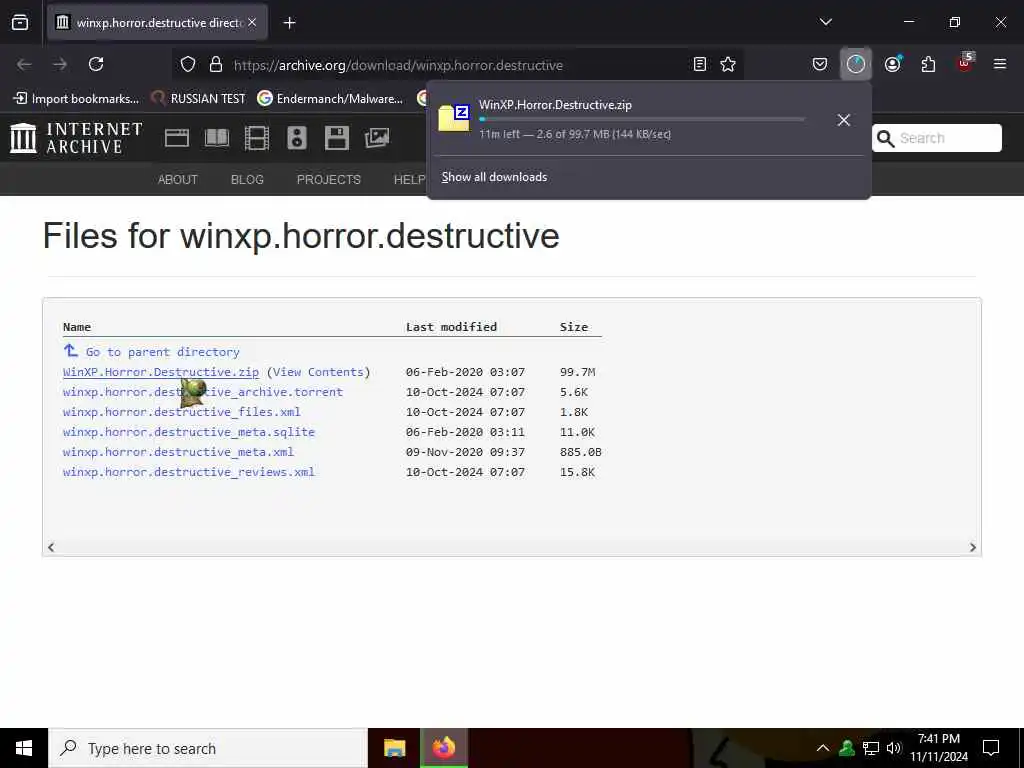The width and height of the screenshot is (1024, 768).
Task: Open Internet Archive audio speaker icon
Action: [x=296, y=138]
